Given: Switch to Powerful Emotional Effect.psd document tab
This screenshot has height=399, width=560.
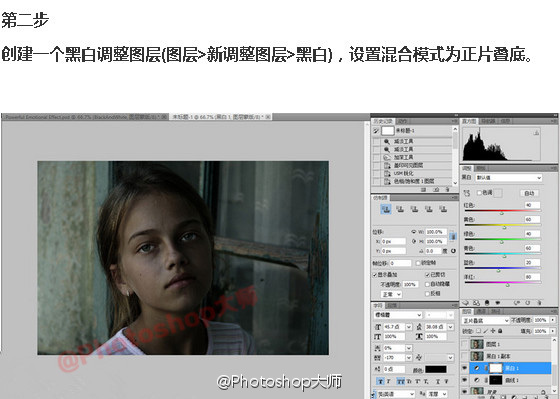Looking at the screenshot, I should (x=84, y=117).
